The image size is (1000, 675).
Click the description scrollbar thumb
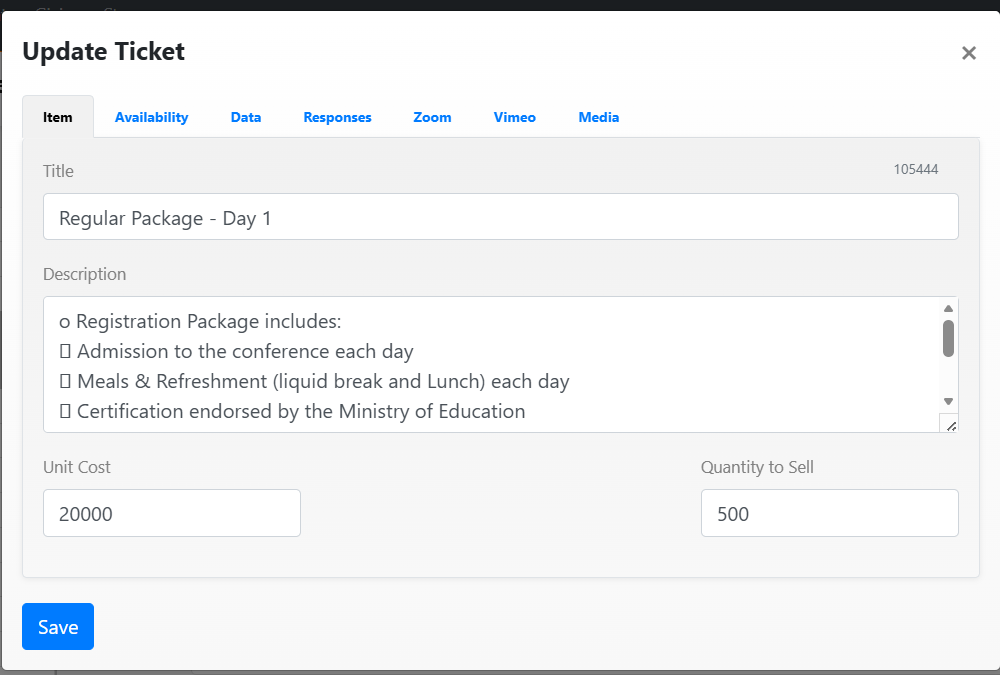(x=948, y=338)
